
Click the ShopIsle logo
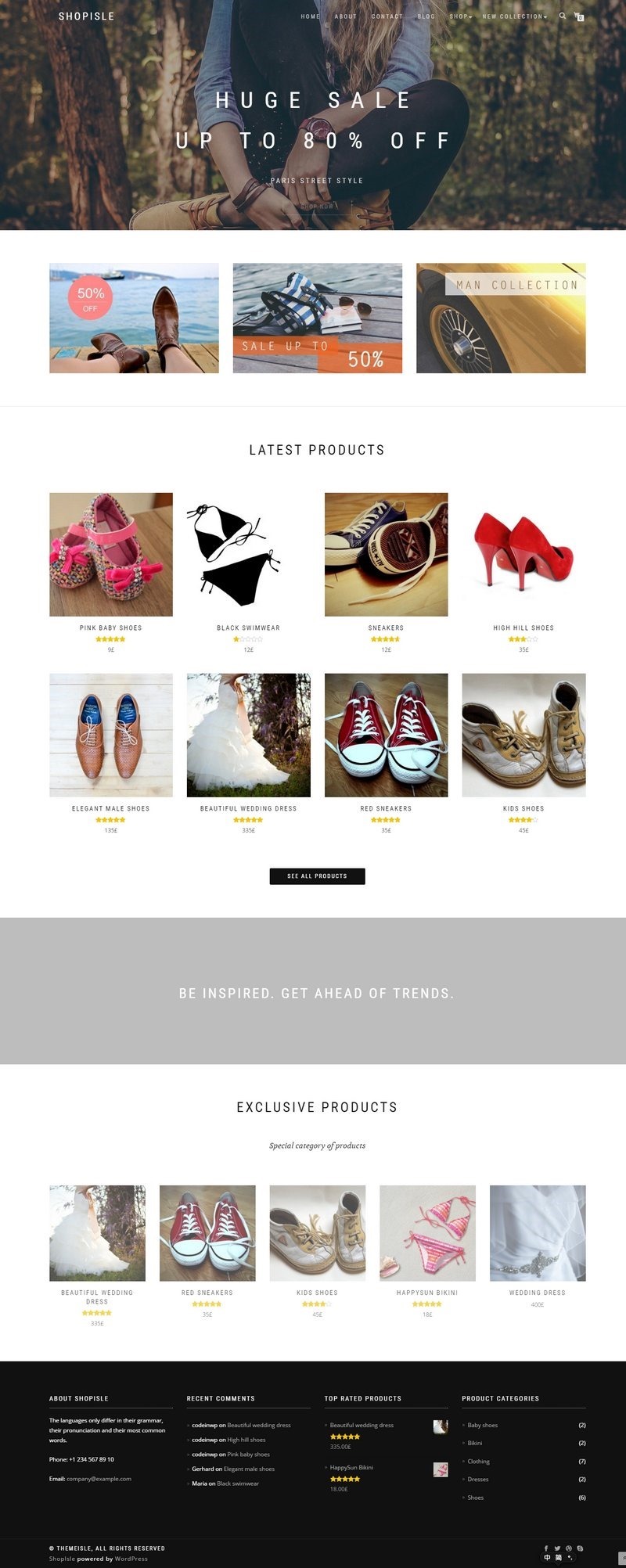(x=86, y=16)
